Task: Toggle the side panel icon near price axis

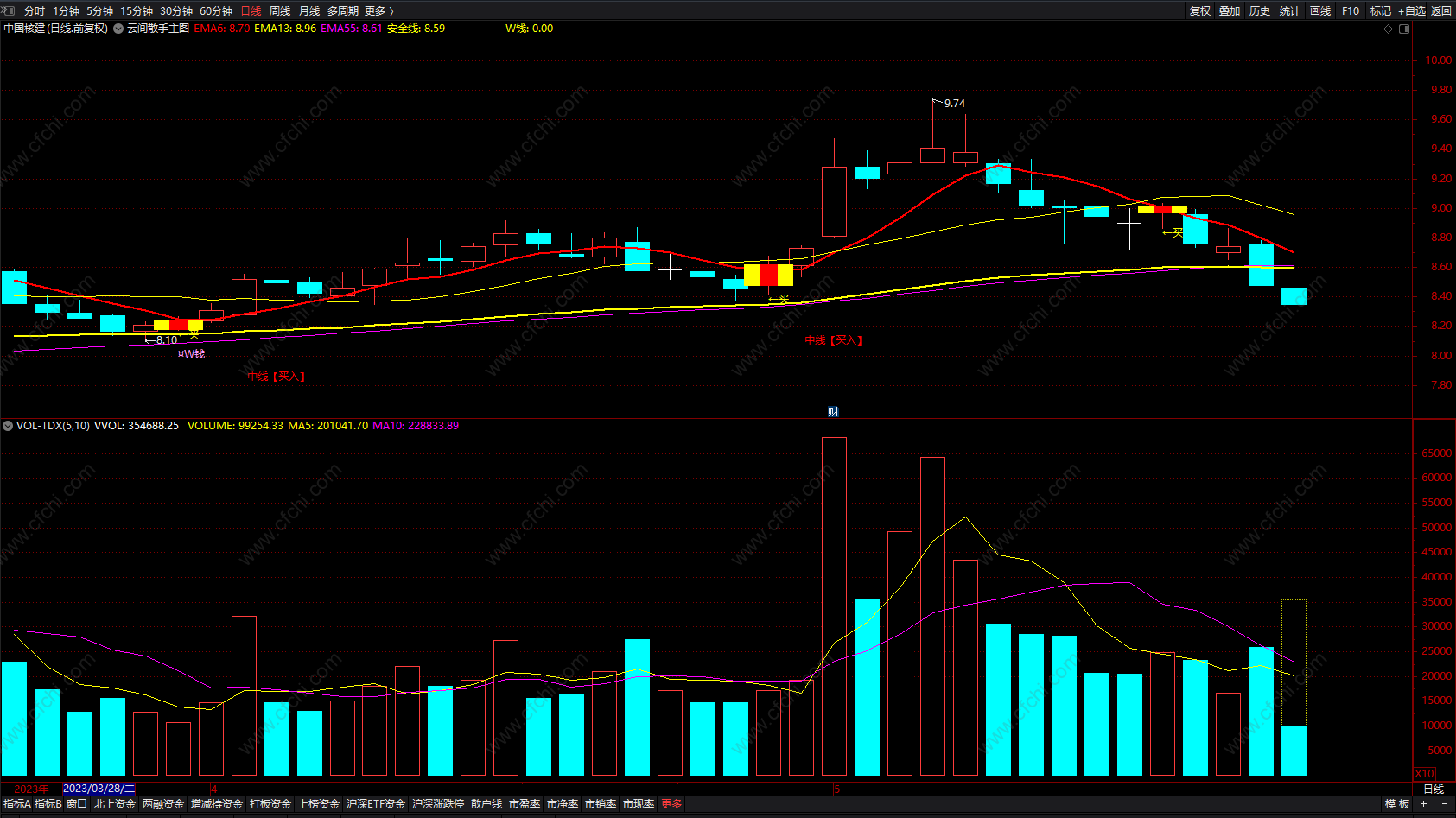Action: coord(1404,29)
